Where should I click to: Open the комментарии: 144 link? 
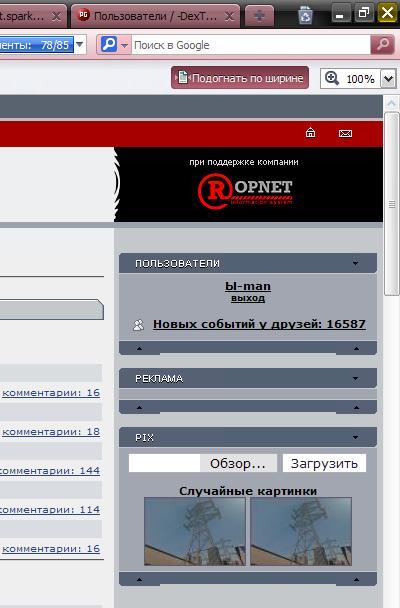tap(50, 471)
